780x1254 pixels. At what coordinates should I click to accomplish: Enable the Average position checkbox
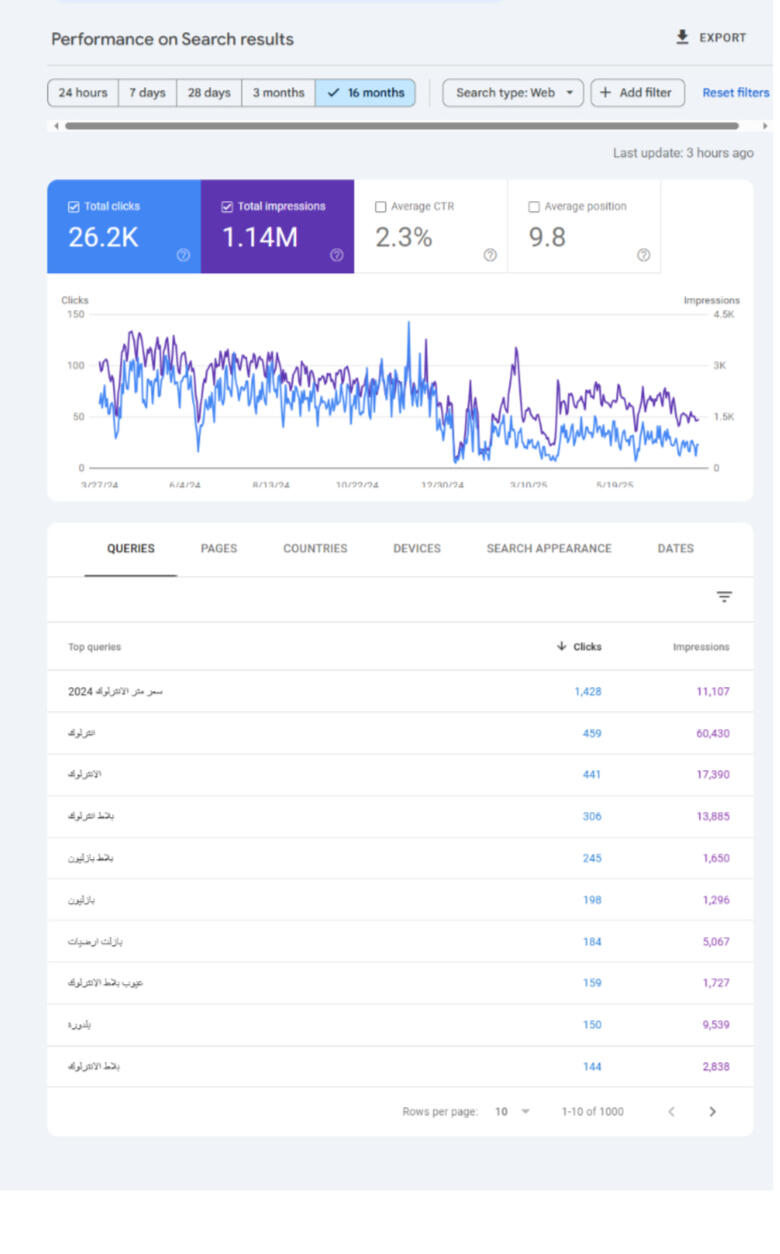tap(534, 207)
